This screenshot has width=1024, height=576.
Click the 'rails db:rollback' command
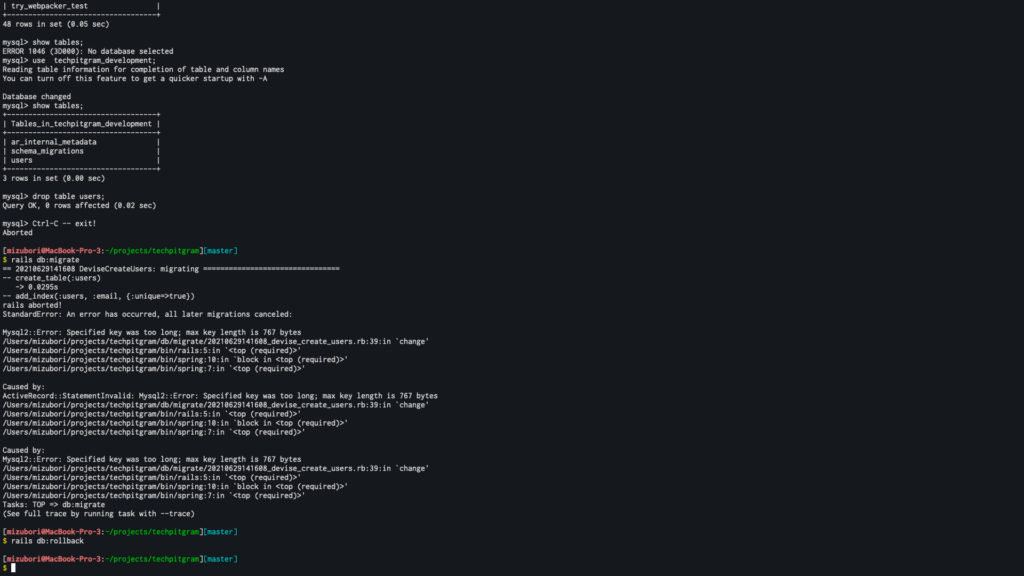pos(47,541)
